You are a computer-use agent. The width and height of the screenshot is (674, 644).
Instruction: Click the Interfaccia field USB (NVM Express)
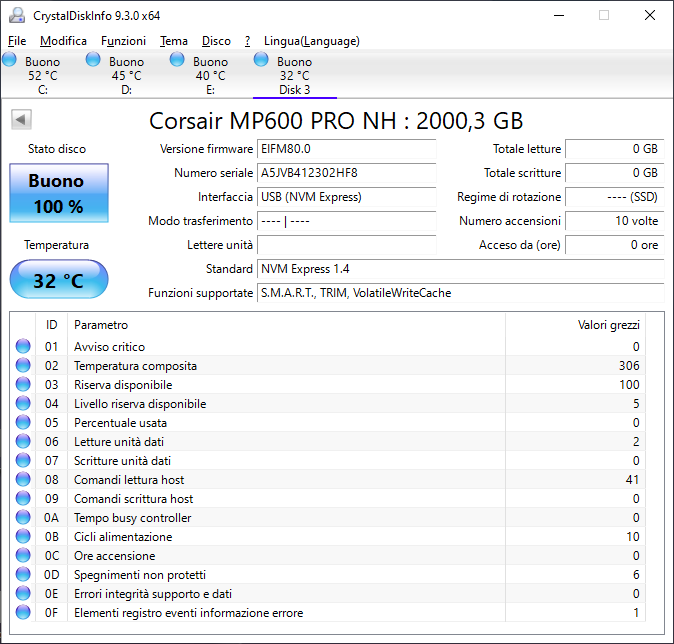point(346,197)
